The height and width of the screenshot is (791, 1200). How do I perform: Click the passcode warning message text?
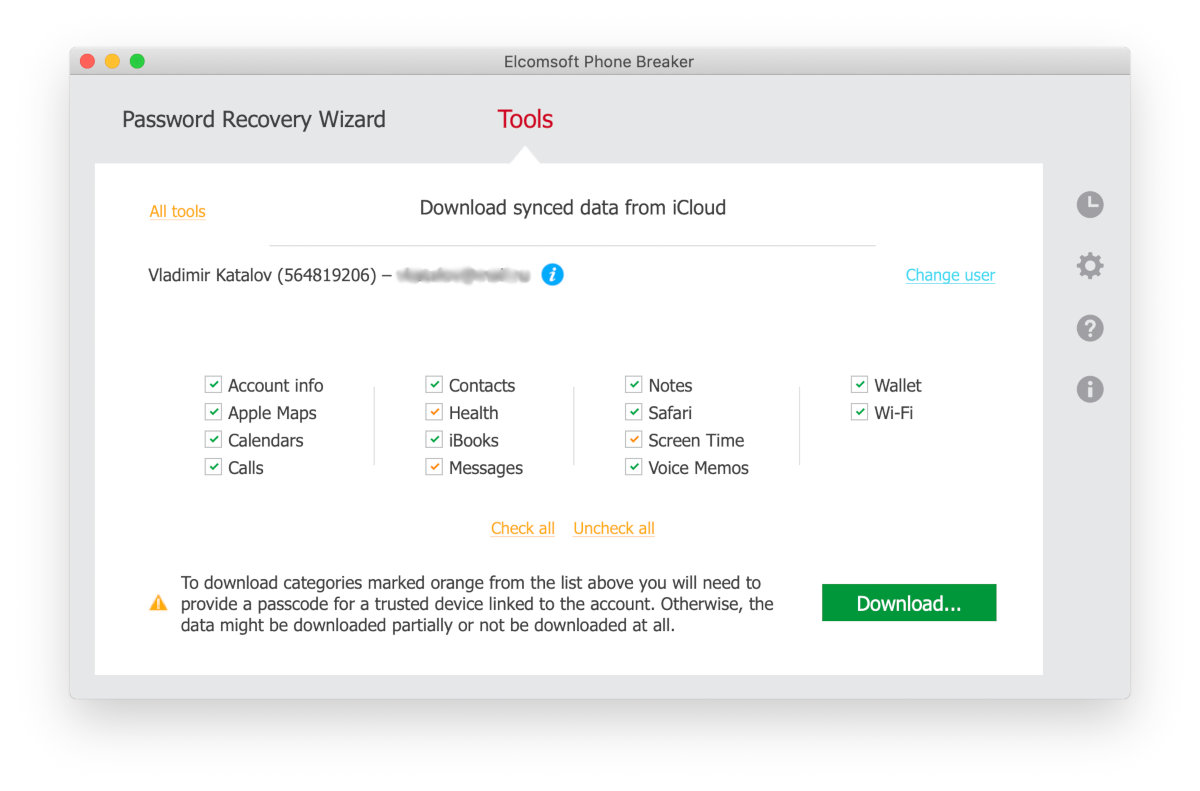[x=477, y=604]
